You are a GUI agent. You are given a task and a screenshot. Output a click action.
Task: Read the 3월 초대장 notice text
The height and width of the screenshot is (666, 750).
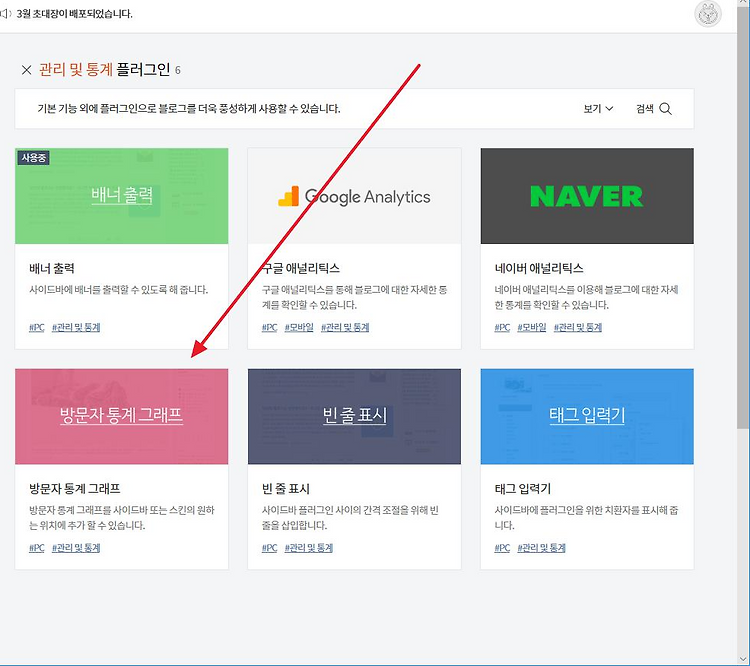[x=74, y=14]
